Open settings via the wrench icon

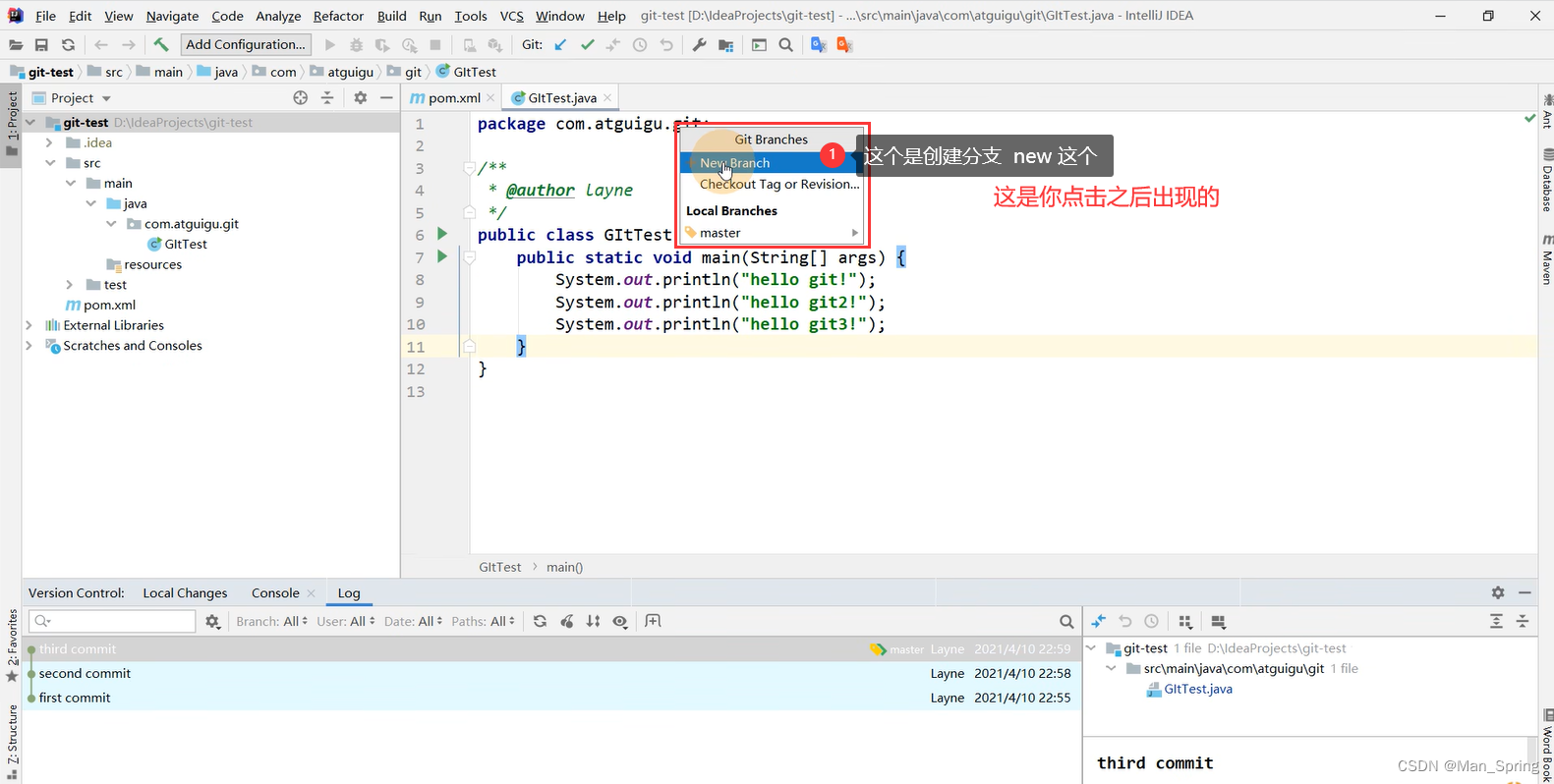(699, 45)
